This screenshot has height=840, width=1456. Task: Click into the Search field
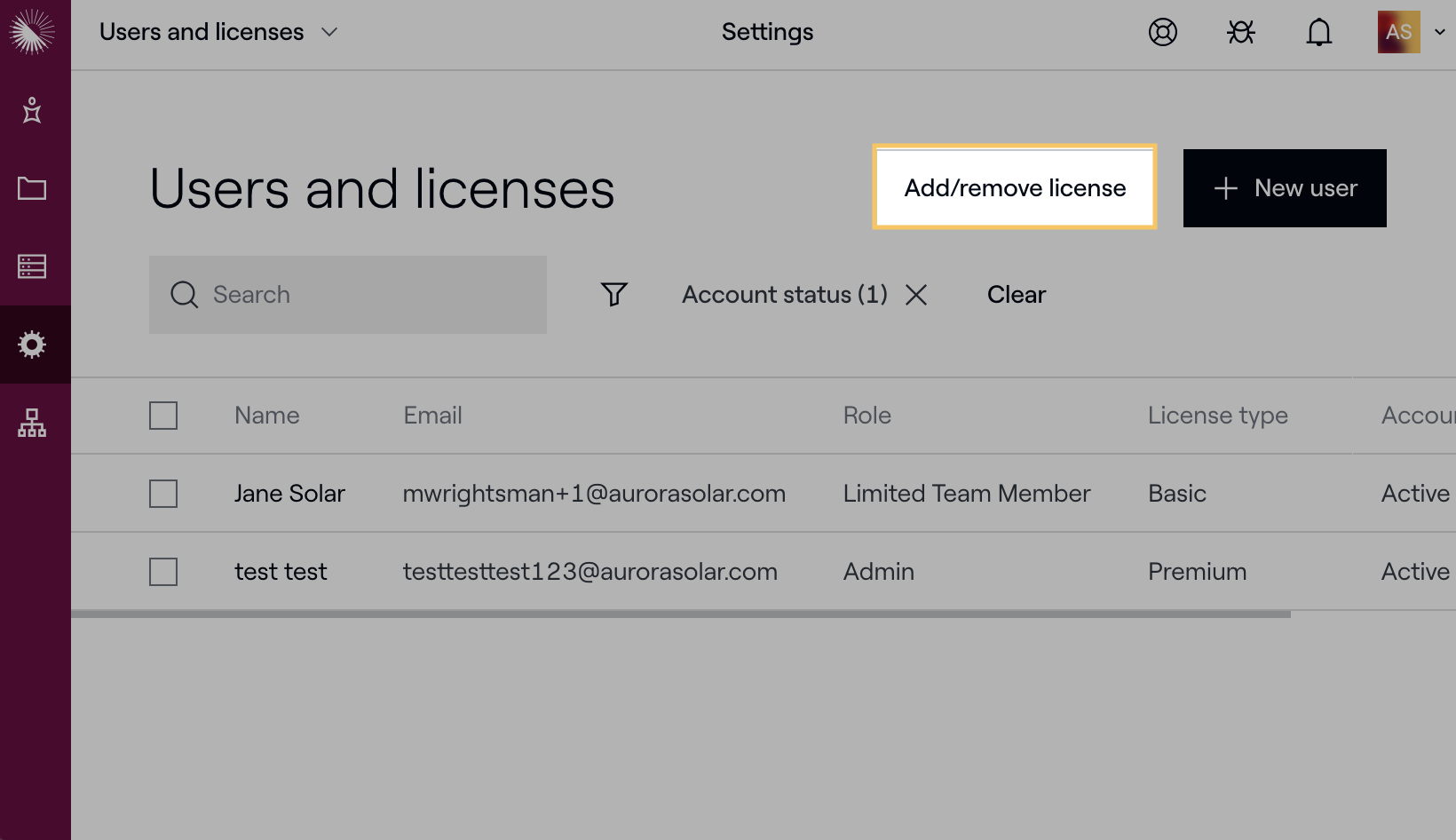(355, 295)
